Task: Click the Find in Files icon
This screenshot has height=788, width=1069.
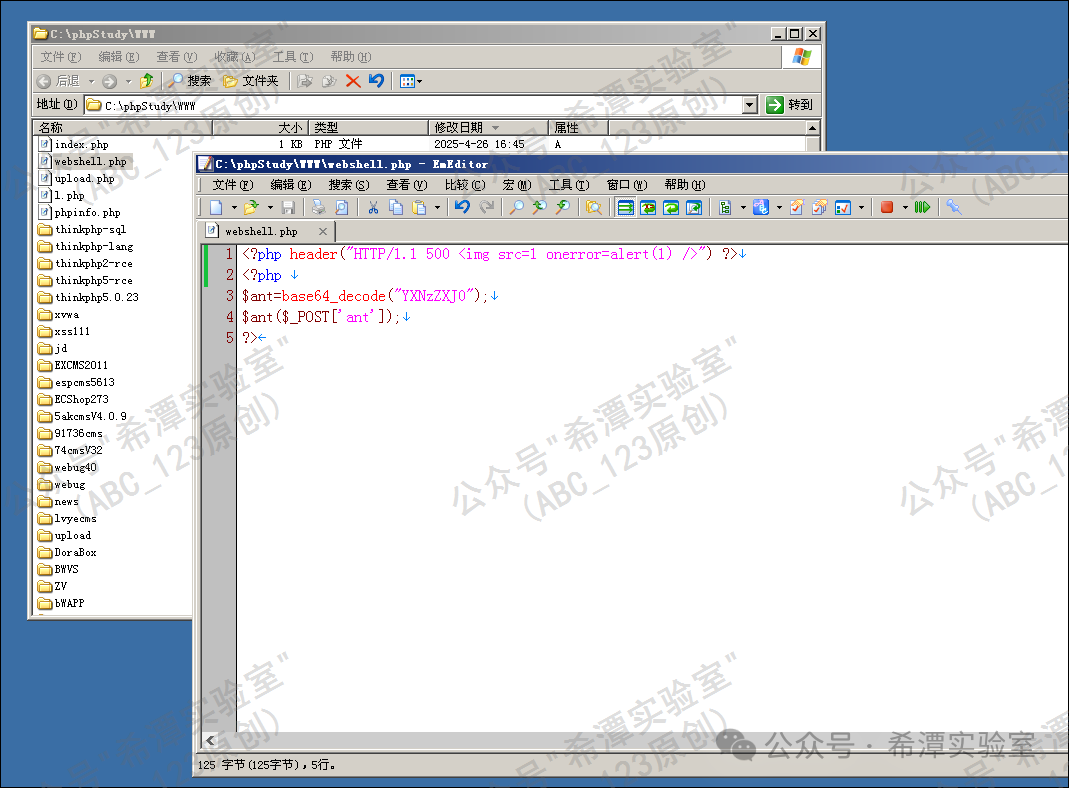Action: click(x=594, y=207)
